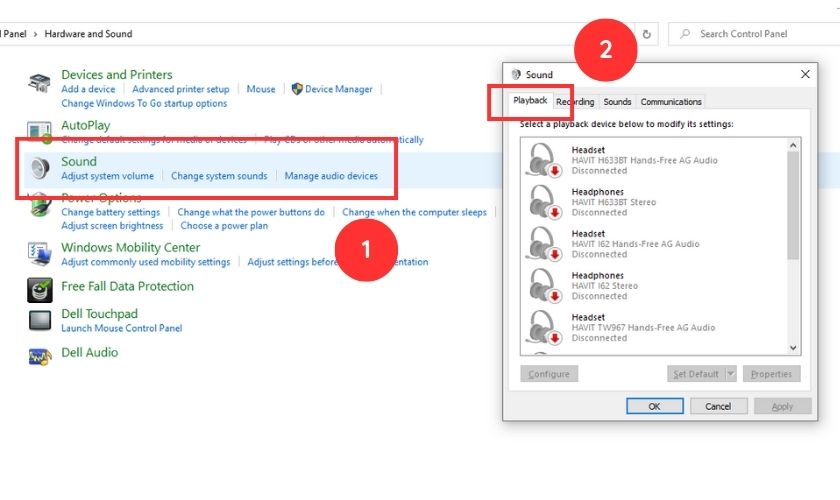Open the Devices and Printers icon
Image resolution: width=840 pixels, height=500 pixels.
pyautogui.click(x=40, y=83)
